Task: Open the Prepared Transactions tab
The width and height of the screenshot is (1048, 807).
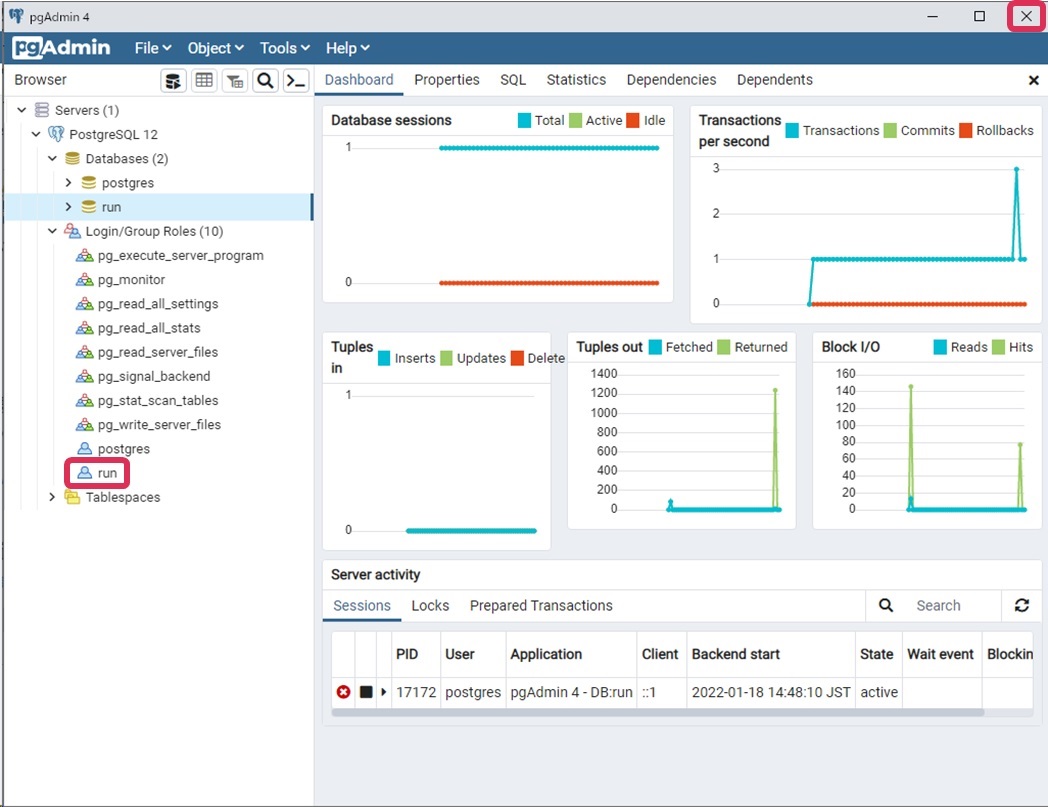Action: 541,605
